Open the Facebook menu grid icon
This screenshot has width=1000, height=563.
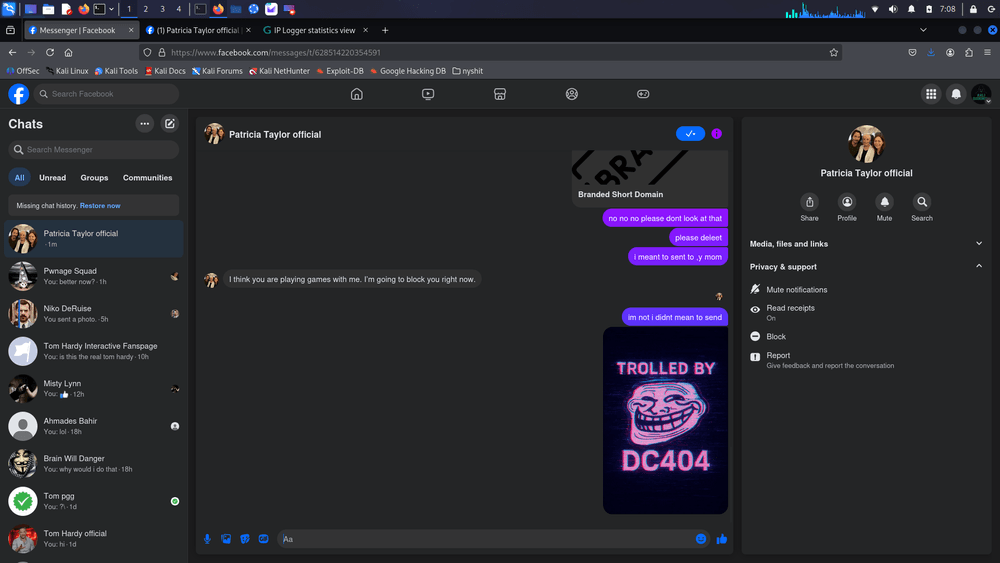click(x=931, y=94)
